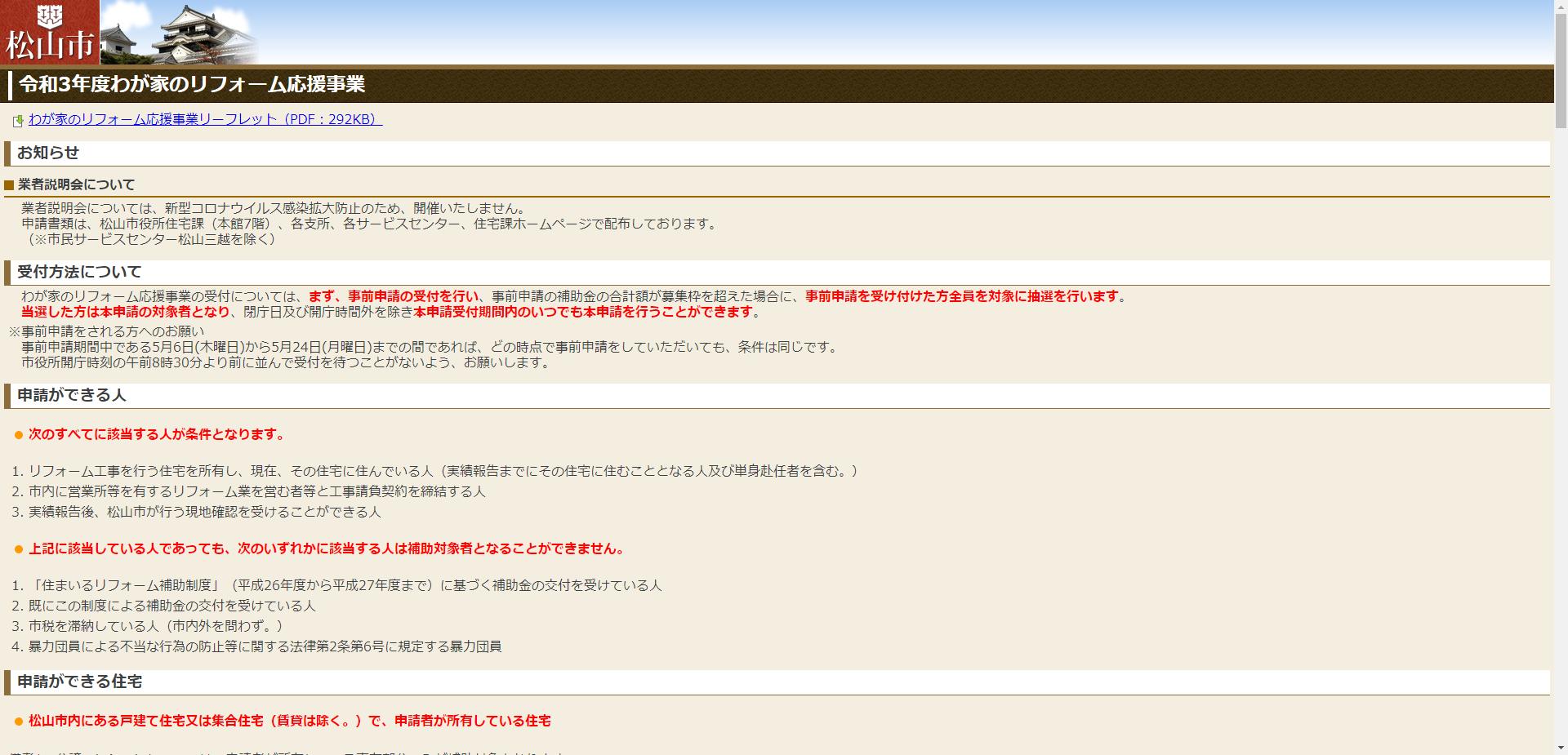The height and width of the screenshot is (755, 1568).
Task: Click the Matsuyama City emblem logo
Action: [49, 33]
